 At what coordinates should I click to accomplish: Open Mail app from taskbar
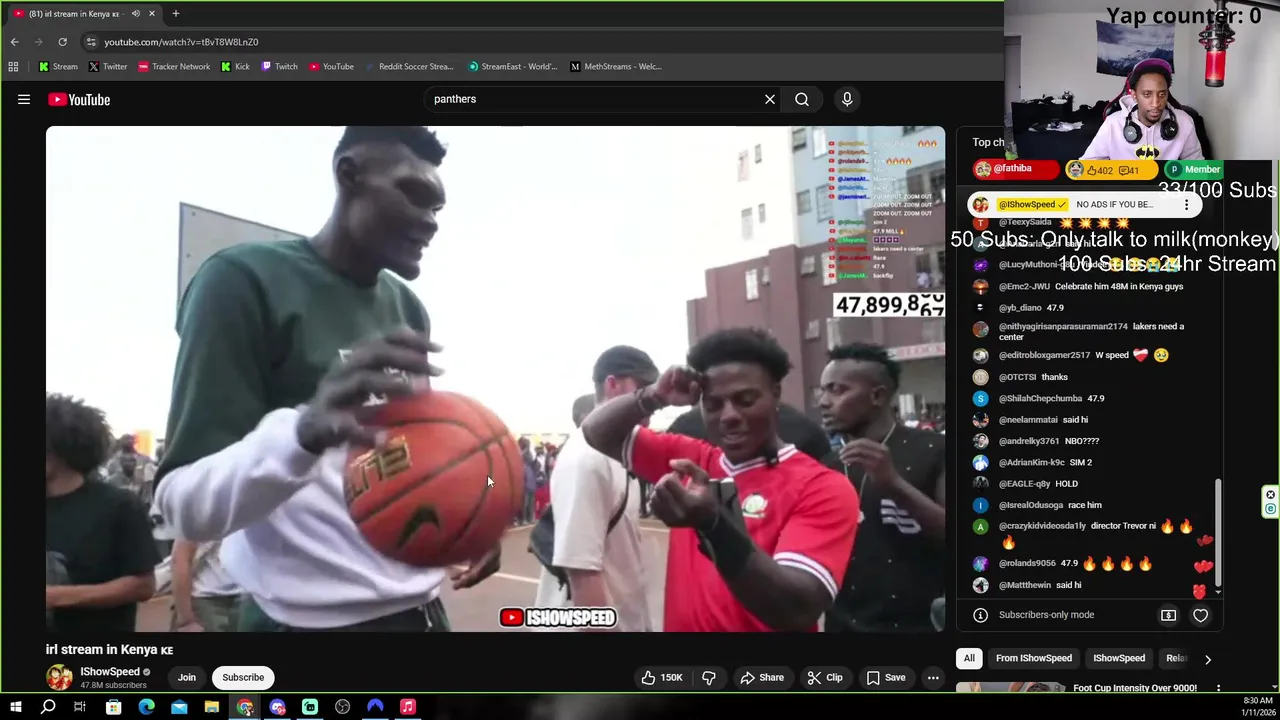click(179, 707)
